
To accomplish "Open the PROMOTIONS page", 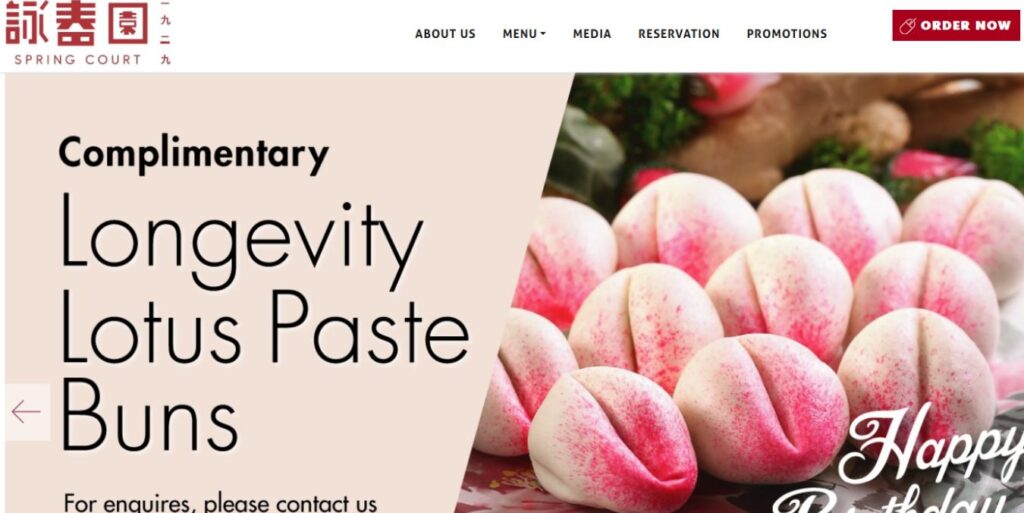I will [787, 33].
